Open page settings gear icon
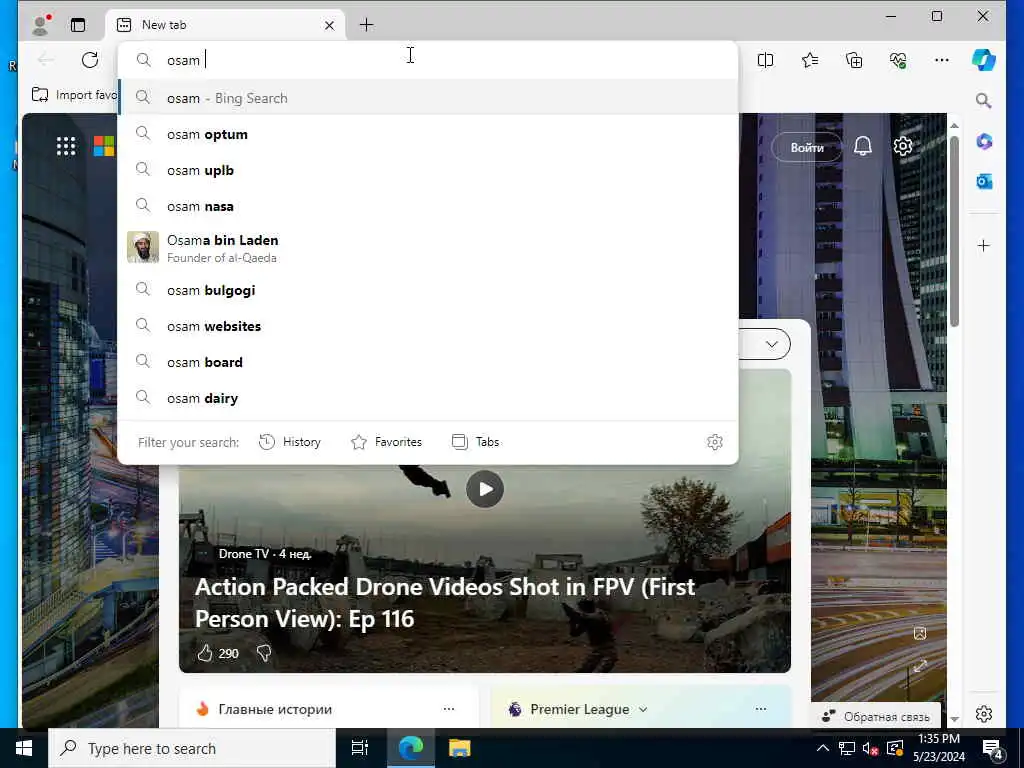Screen dimensions: 1024x768 [x=903, y=146]
